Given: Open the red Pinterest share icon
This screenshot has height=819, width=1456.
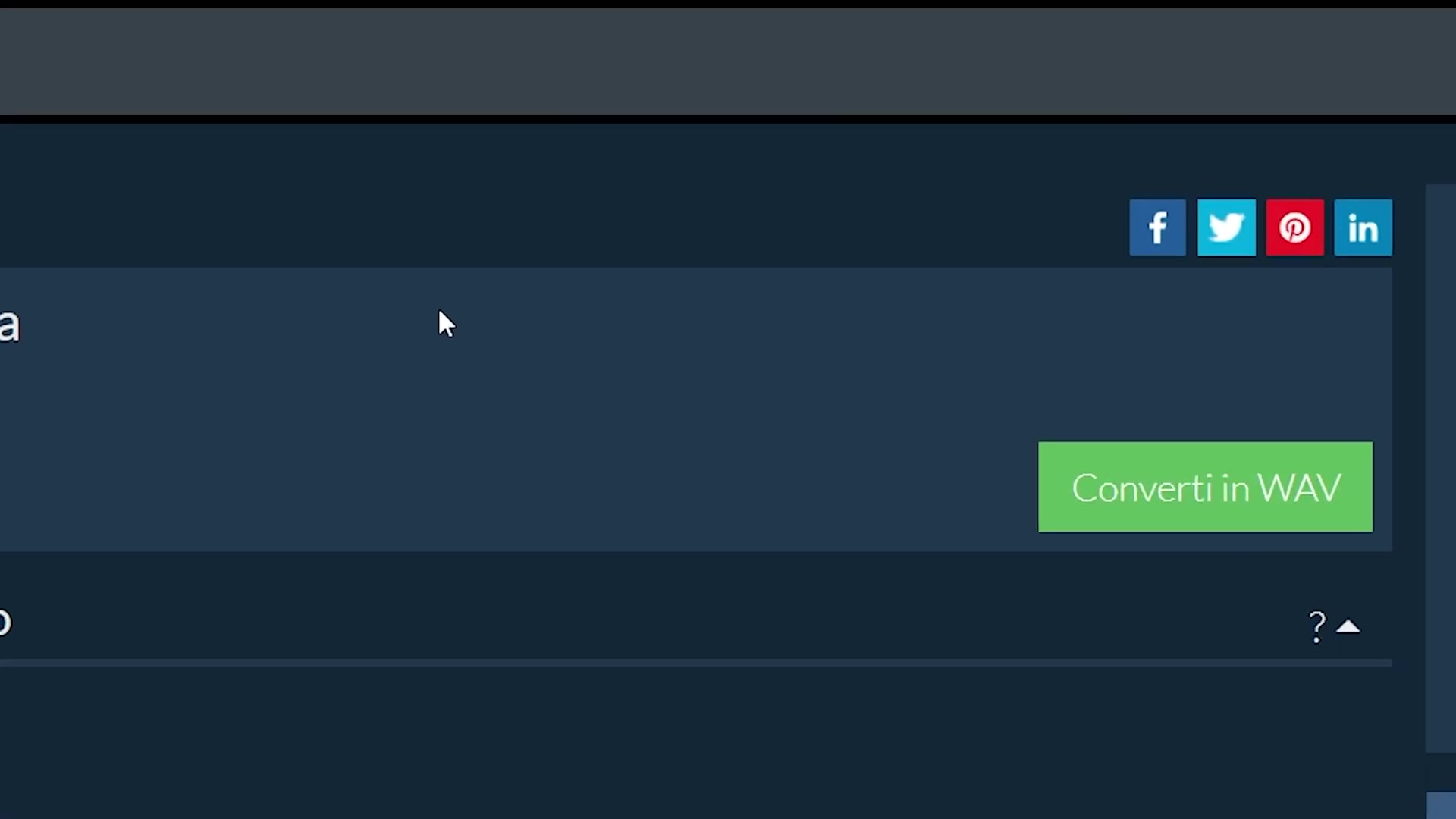Looking at the screenshot, I should click(x=1294, y=227).
